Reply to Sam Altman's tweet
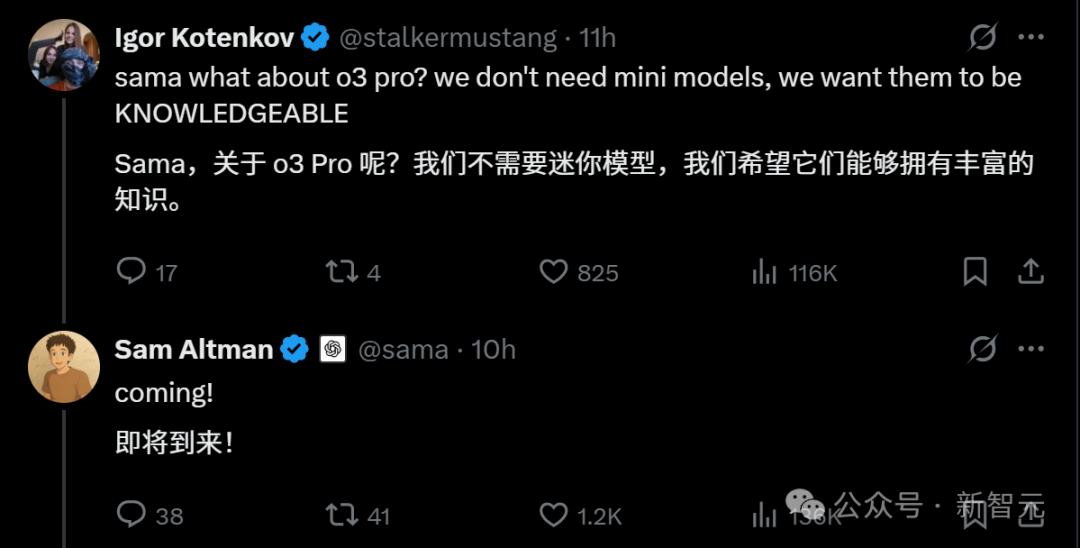Viewport: 1080px width, 548px height. coord(132,514)
